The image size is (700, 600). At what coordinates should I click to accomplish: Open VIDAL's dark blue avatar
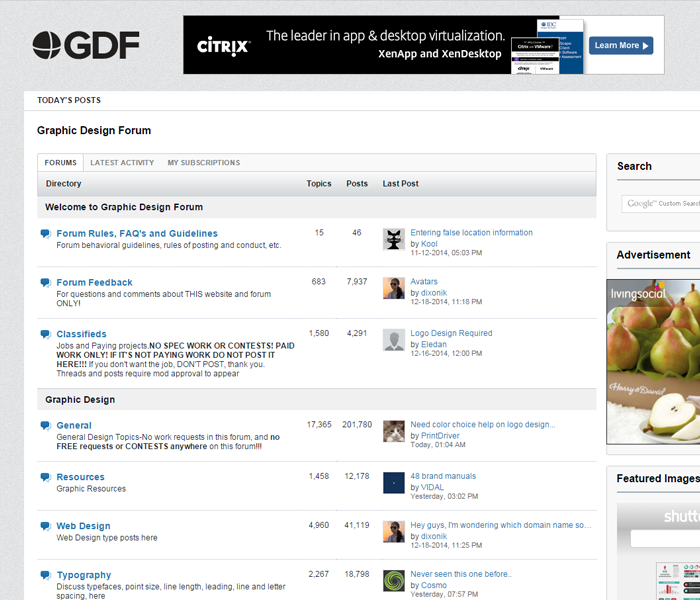click(394, 483)
